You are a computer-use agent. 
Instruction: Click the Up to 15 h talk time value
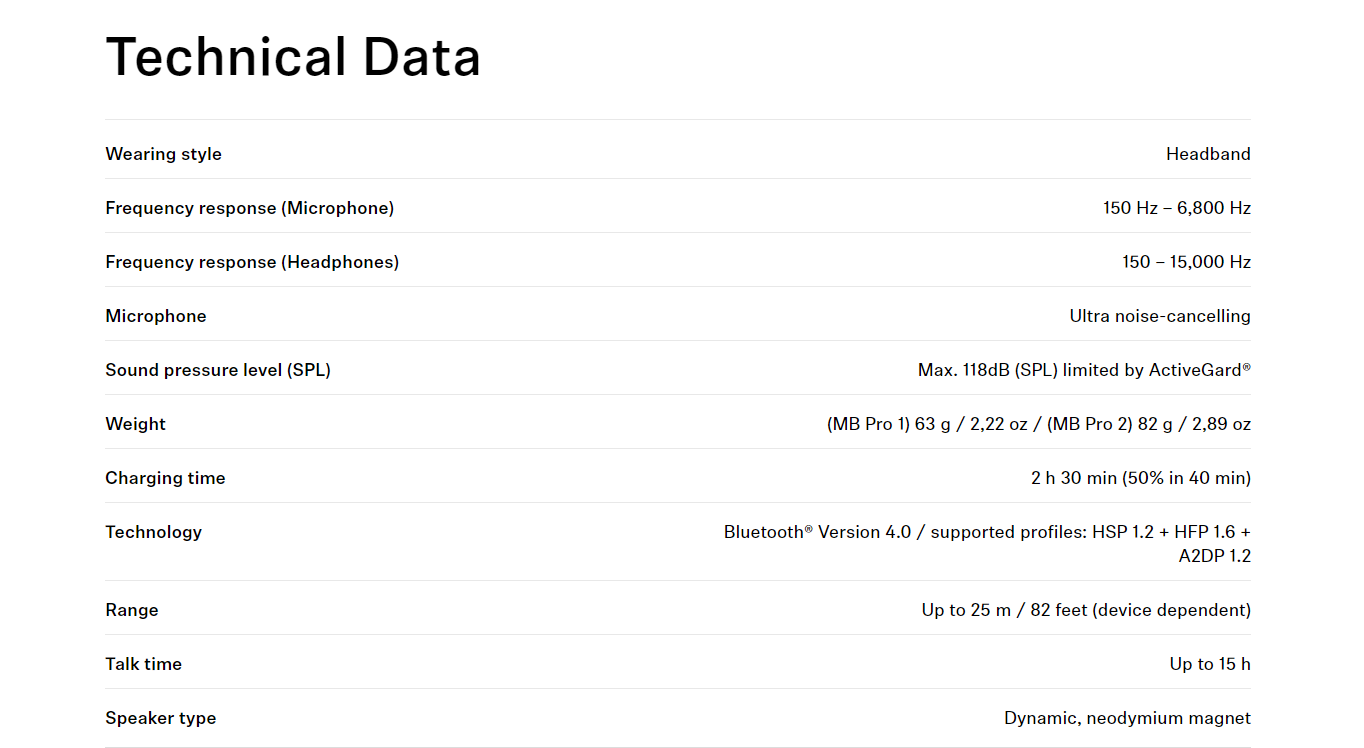(x=1209, y=664)
